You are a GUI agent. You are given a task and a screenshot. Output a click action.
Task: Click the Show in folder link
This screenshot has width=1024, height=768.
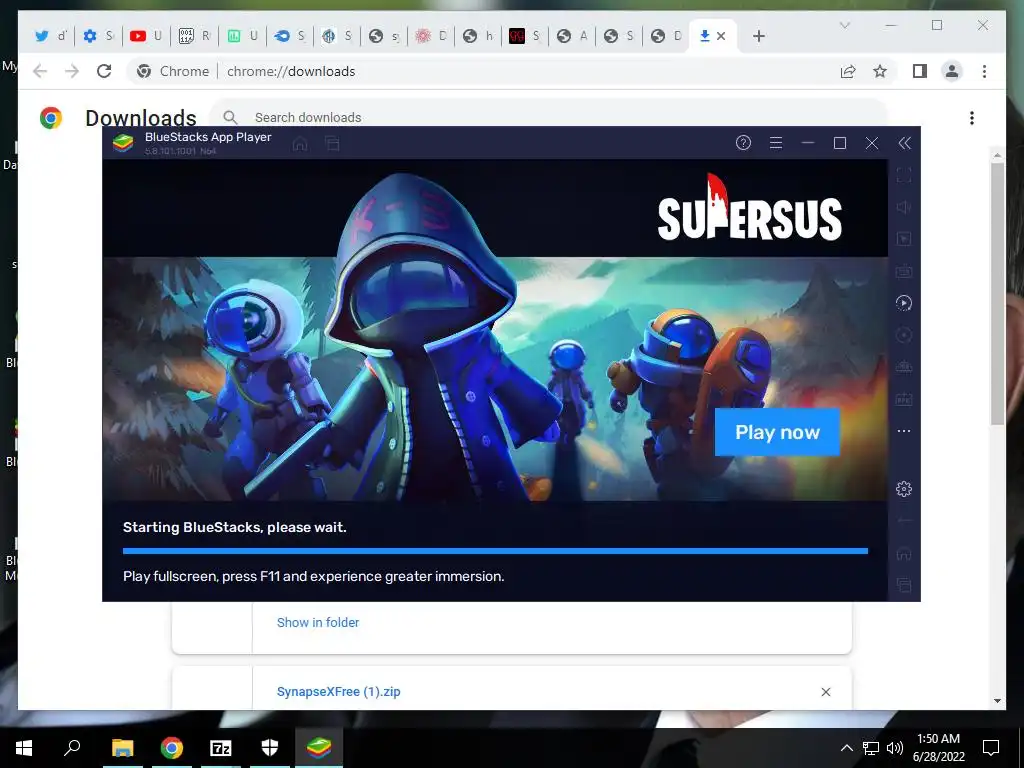[x=318, y=622]
